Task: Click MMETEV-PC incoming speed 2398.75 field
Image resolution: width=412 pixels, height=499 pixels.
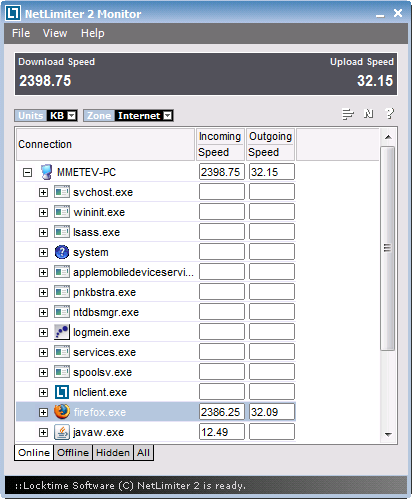Action: [x=222, y=172]
